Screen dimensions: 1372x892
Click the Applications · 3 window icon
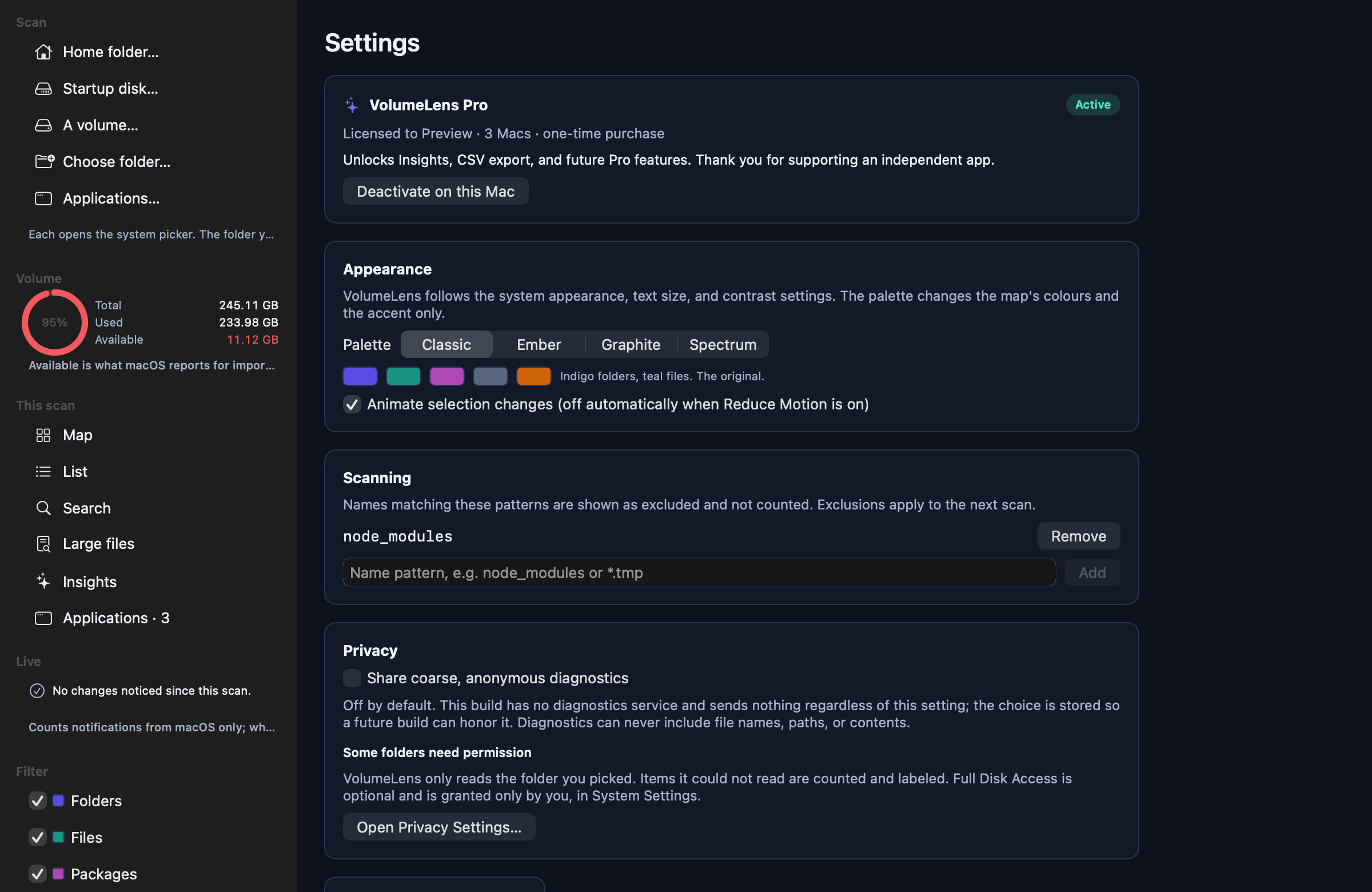[x=43, y=618]
